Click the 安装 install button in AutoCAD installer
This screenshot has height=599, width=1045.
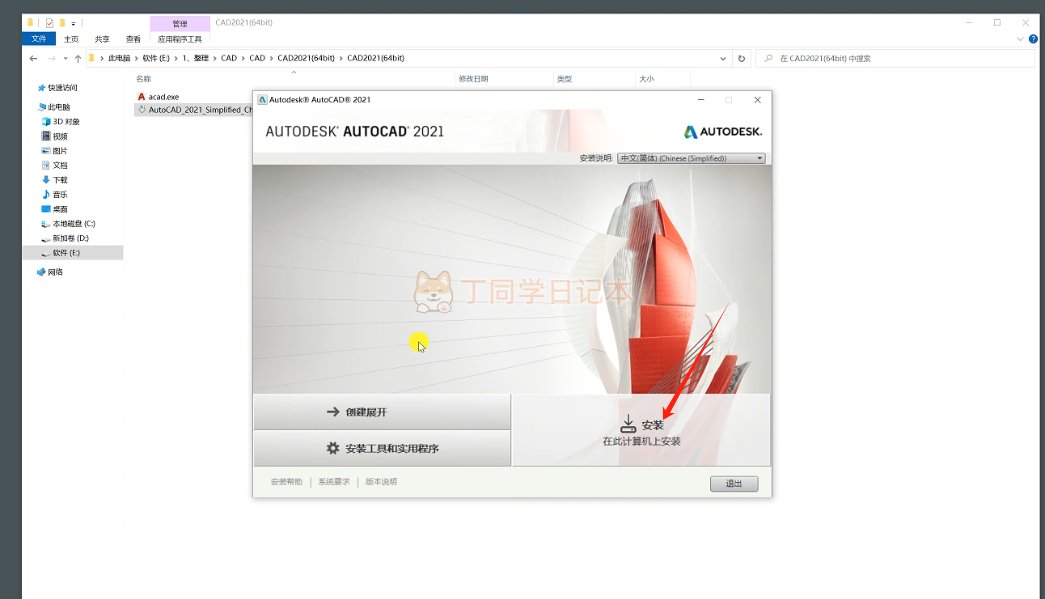coord(641,430)
